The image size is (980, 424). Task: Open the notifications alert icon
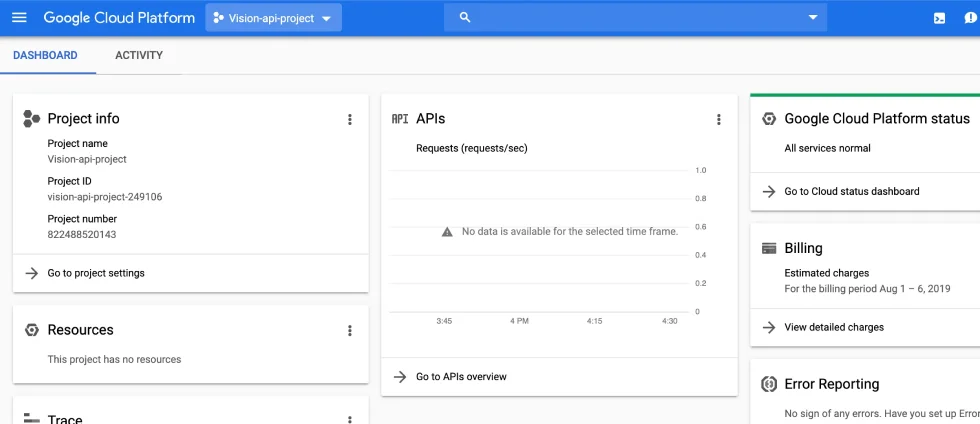point(971,18)
